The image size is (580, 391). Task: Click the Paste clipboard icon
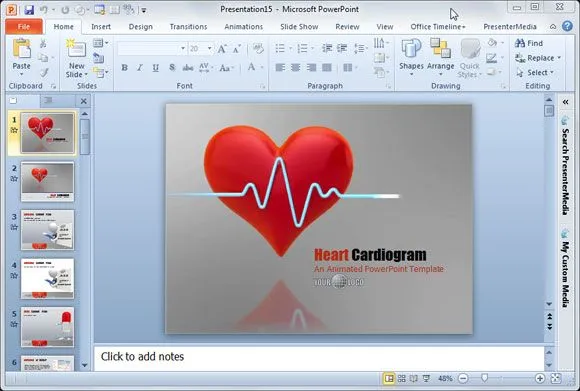point(21,49)
